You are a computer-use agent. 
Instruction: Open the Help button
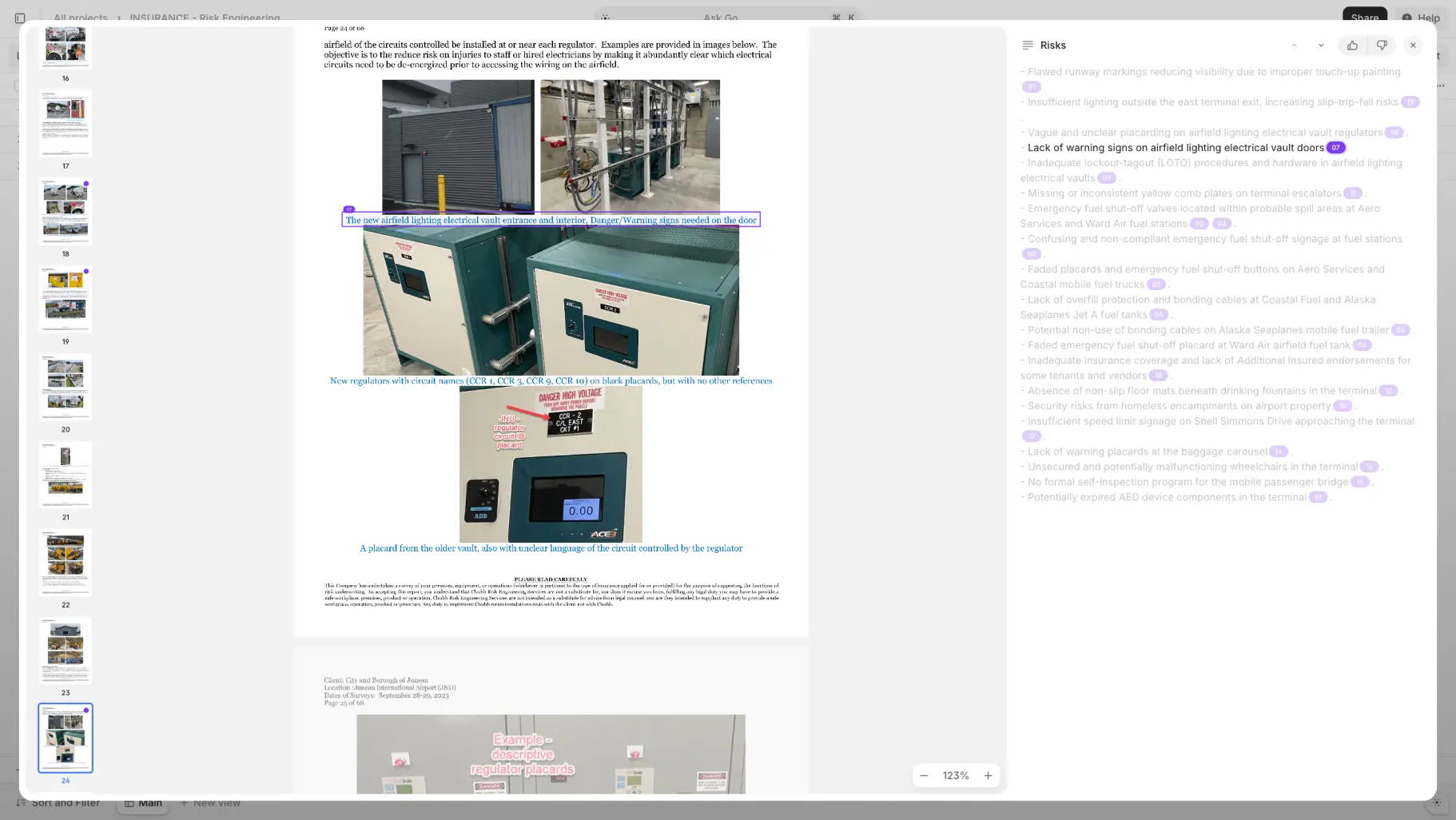pos(1421,18)
